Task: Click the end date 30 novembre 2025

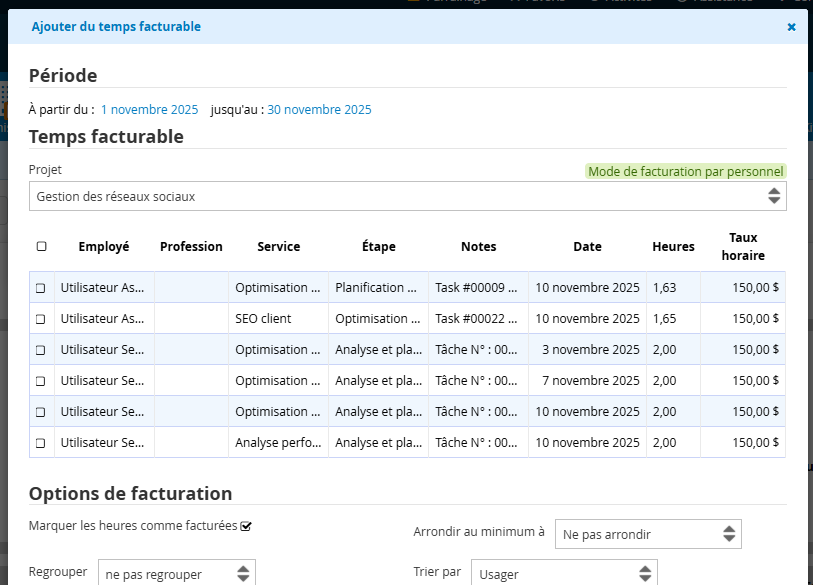Action: (x=319, y=110)
